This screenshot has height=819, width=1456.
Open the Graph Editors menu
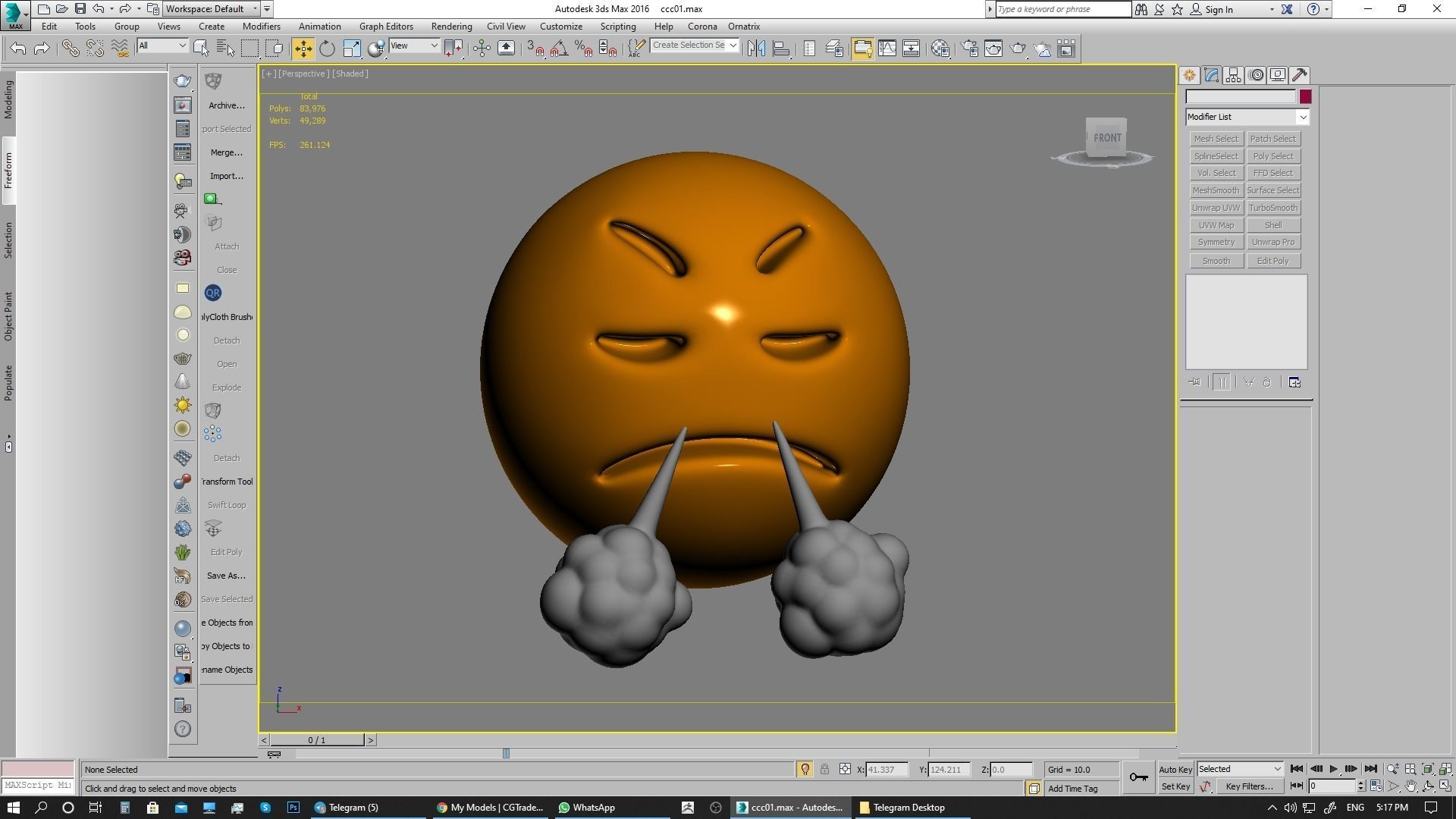coord(386,27)
